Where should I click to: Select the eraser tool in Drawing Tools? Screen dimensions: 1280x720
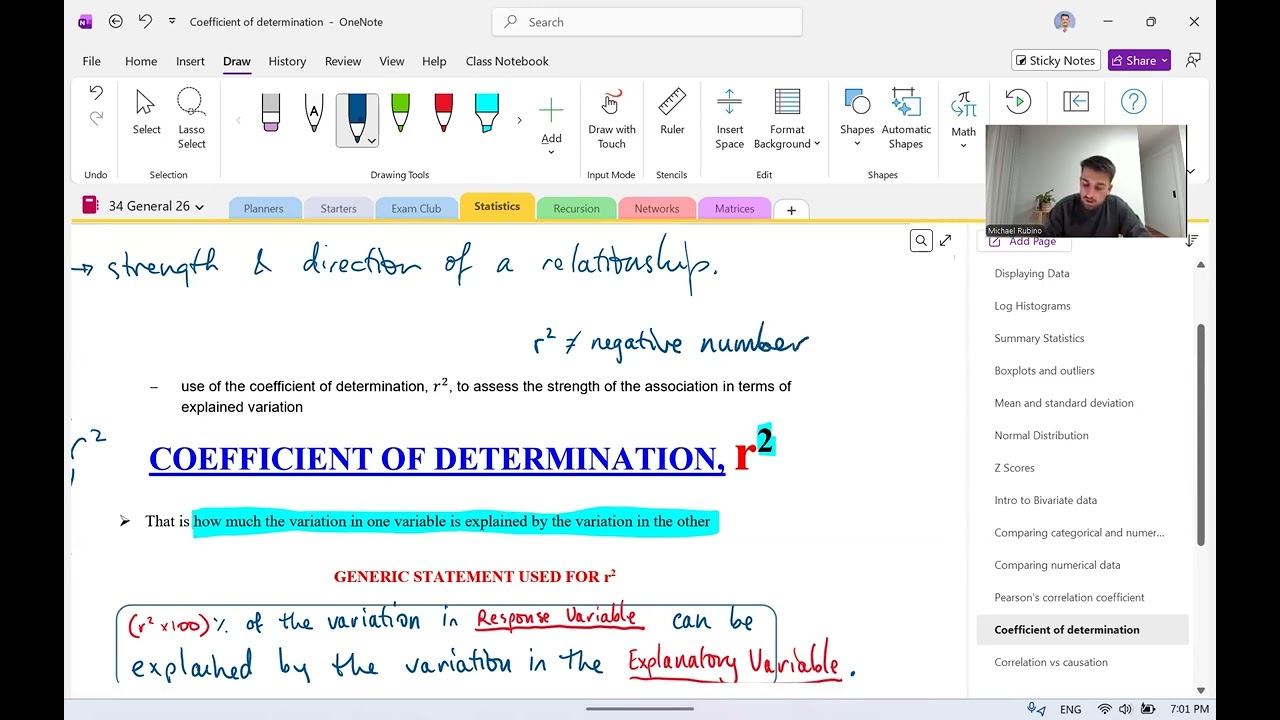271,112
